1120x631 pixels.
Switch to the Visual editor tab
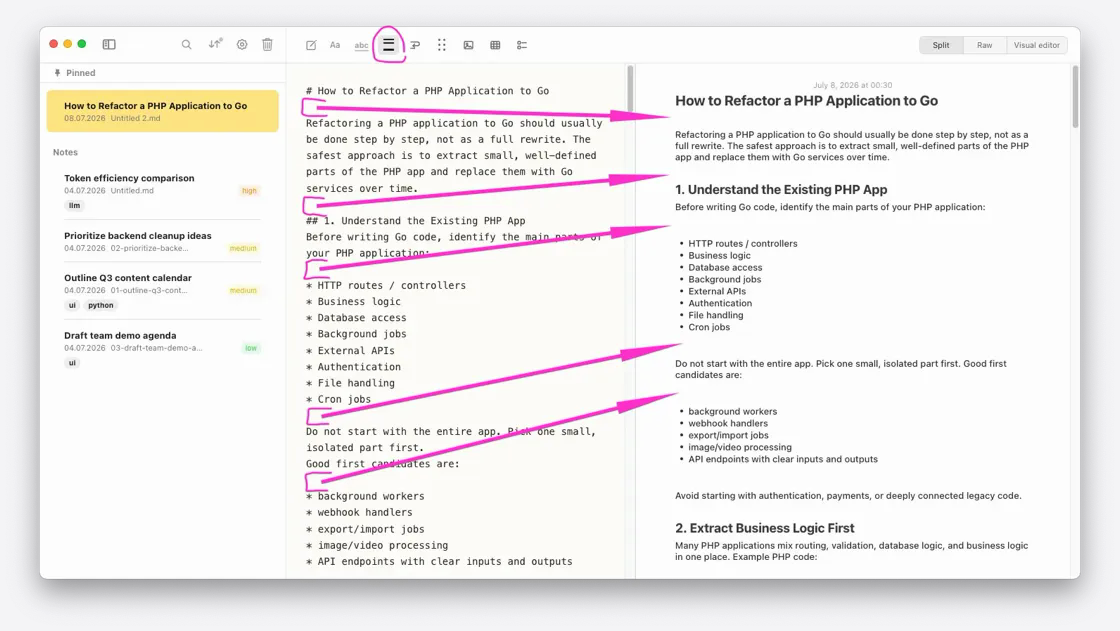point(1036,45)
